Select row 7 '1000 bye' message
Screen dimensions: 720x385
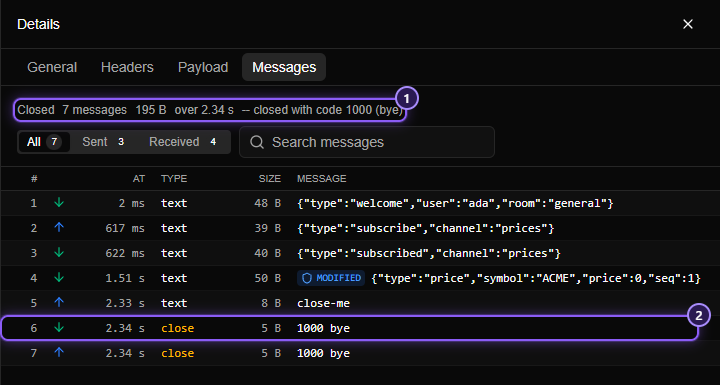pos(323,353)
